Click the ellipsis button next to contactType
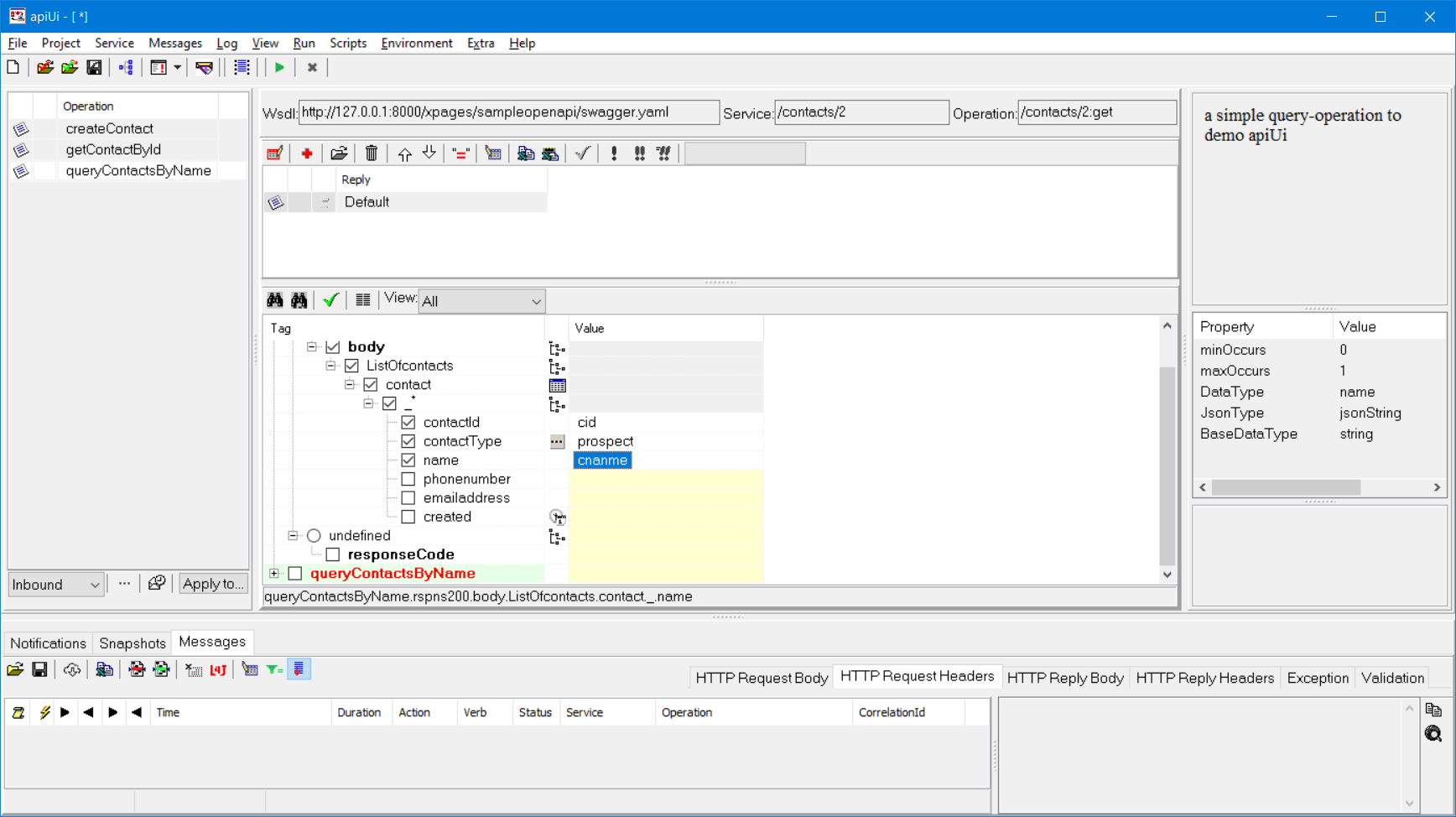This screenshot has width=1456, height=817. (x=557, y=441)
